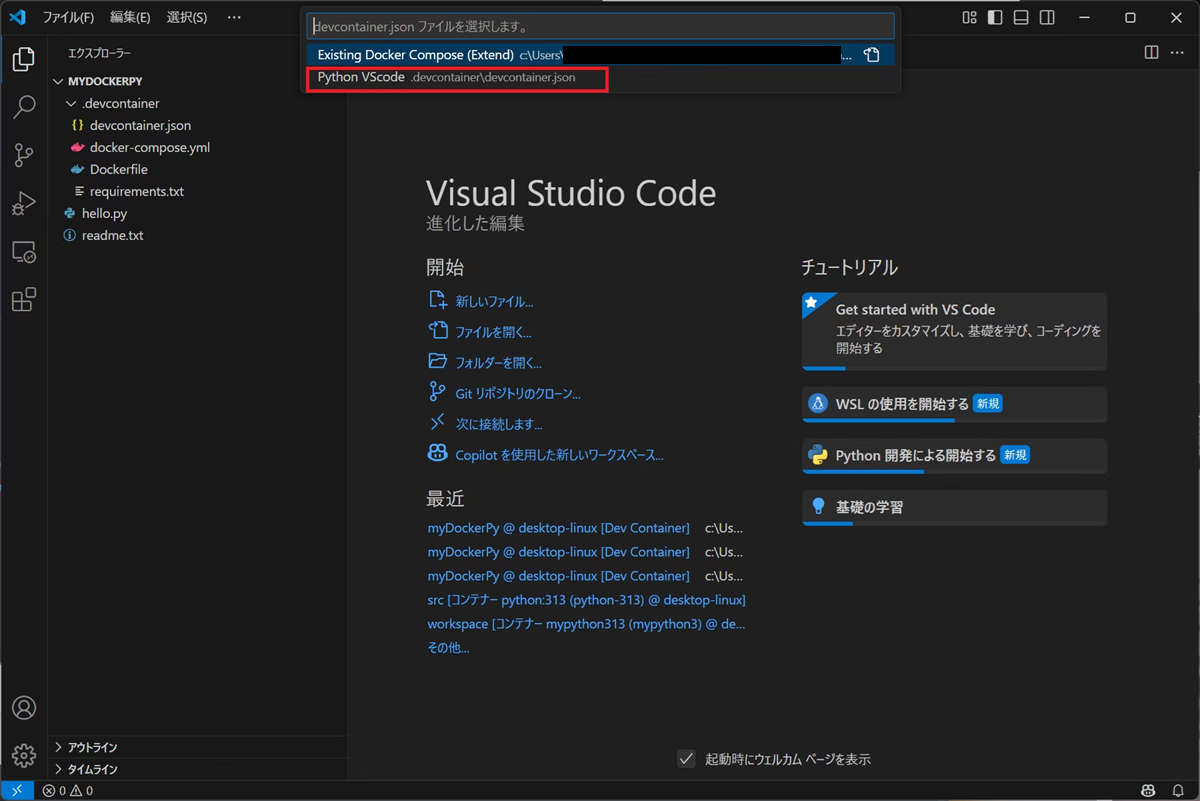Open recent src コンテナー python:313 entry
Screen dimensions: 1200x801
(586, 600)
